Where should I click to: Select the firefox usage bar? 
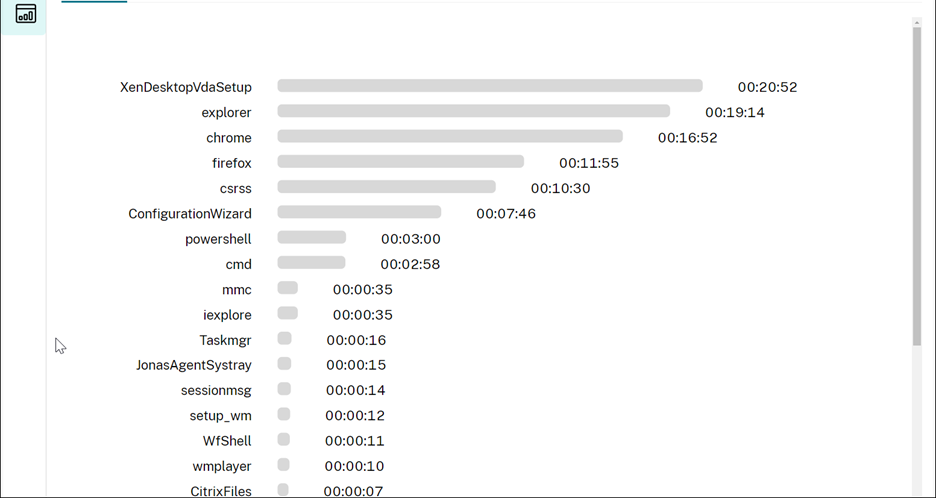pyautogui.click(x=400, y=162)
